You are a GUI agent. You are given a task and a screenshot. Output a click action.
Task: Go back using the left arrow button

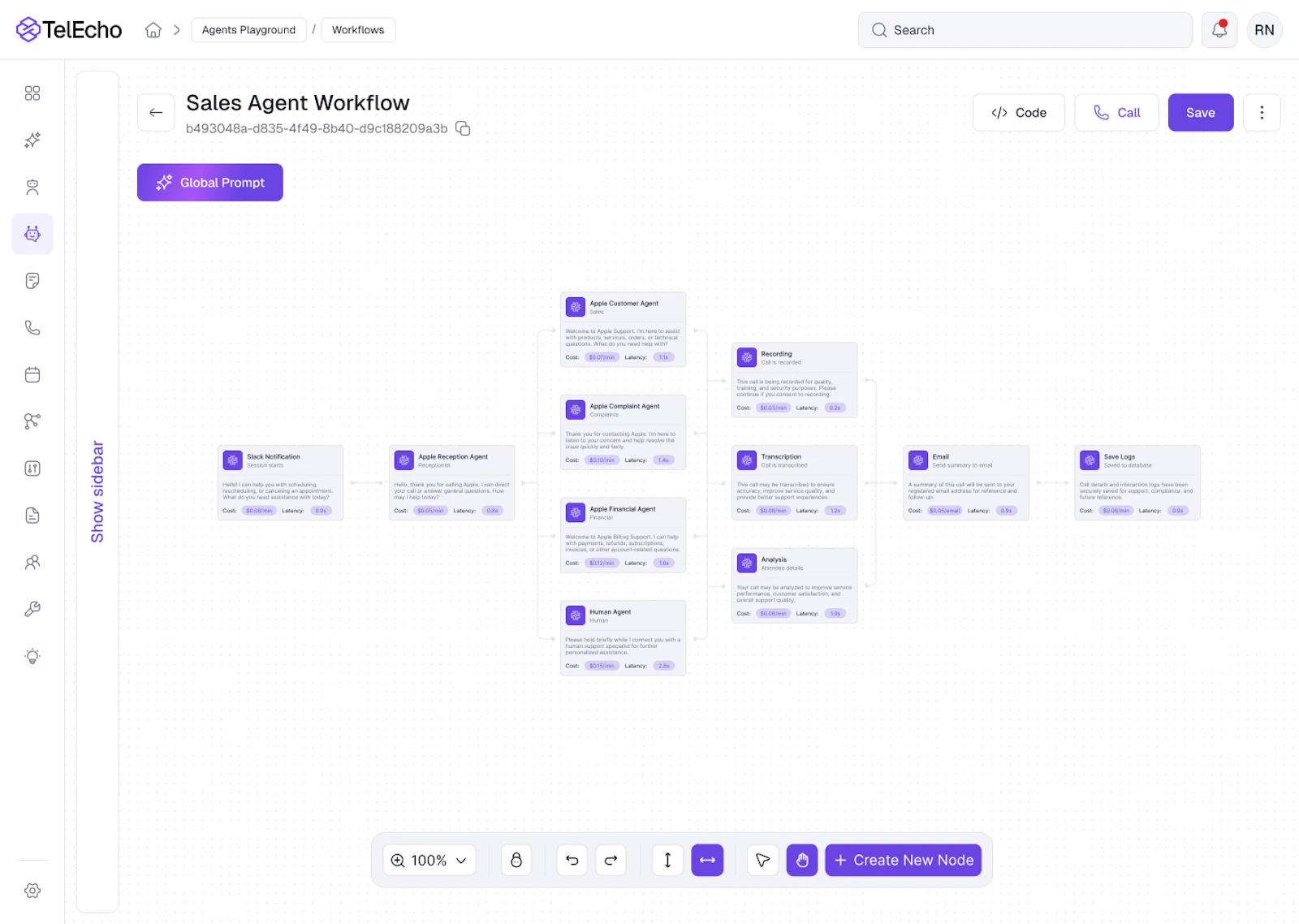[156, 113]
